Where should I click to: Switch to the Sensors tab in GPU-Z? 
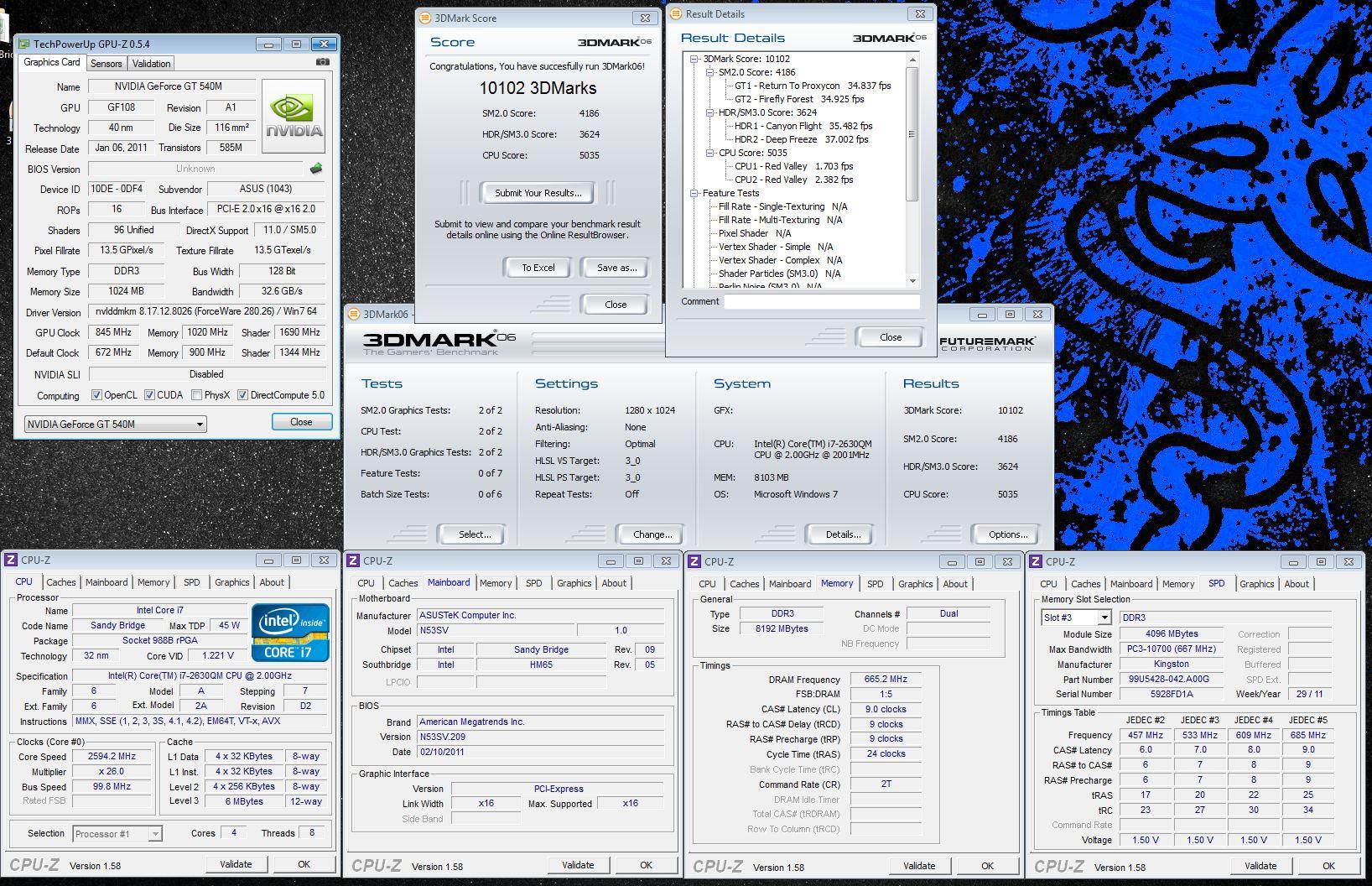tap(107, 64)
